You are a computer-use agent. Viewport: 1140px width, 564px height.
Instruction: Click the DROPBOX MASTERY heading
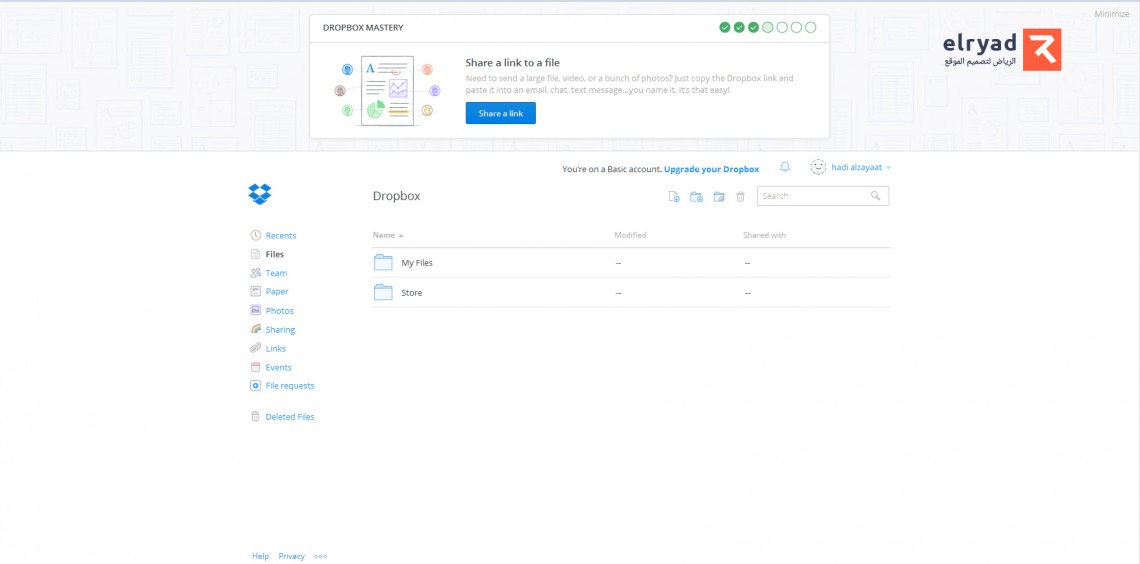click(363, 28)
